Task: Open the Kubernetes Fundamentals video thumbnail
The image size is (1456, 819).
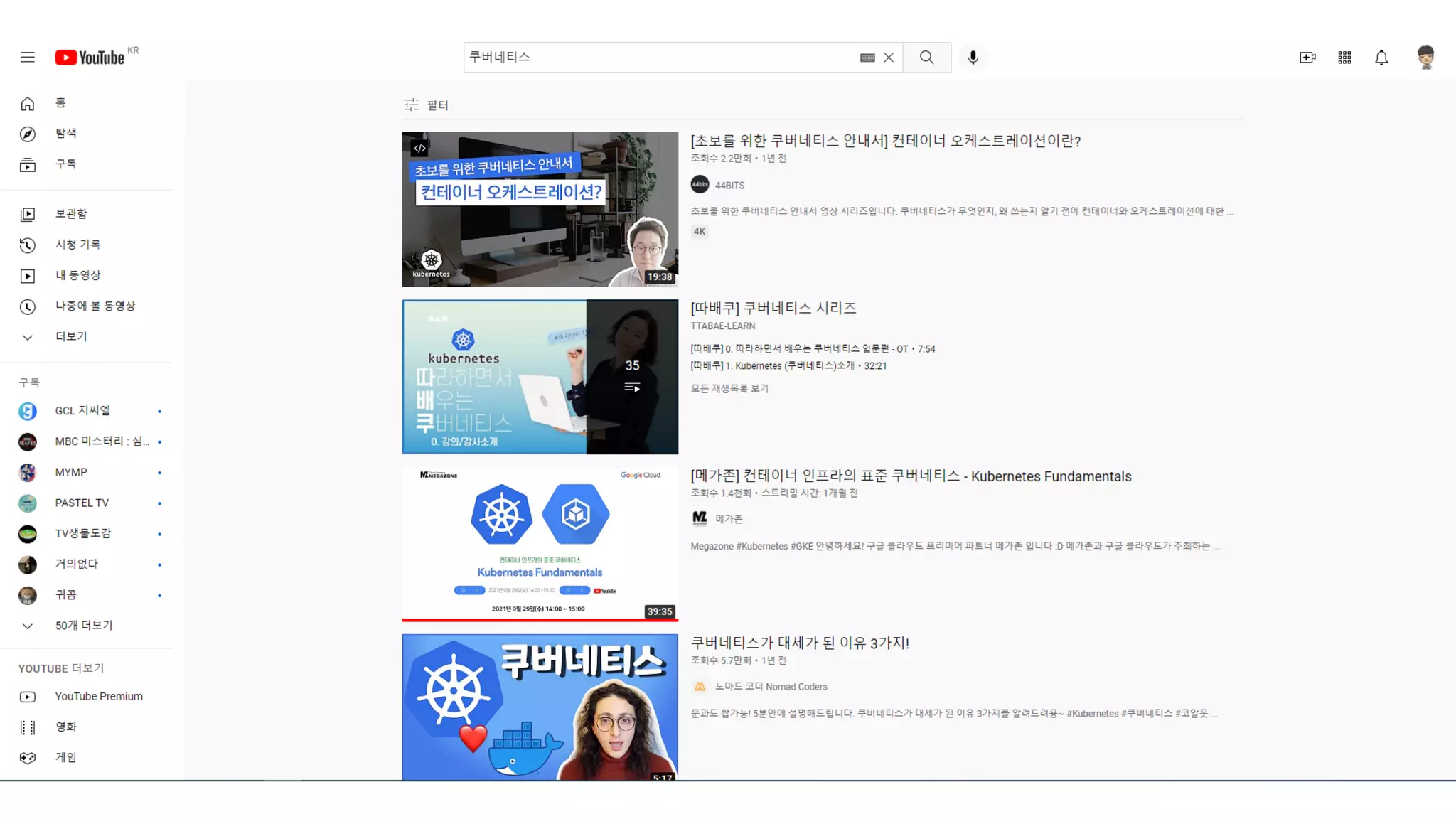Action: click(x=540, y=543)
